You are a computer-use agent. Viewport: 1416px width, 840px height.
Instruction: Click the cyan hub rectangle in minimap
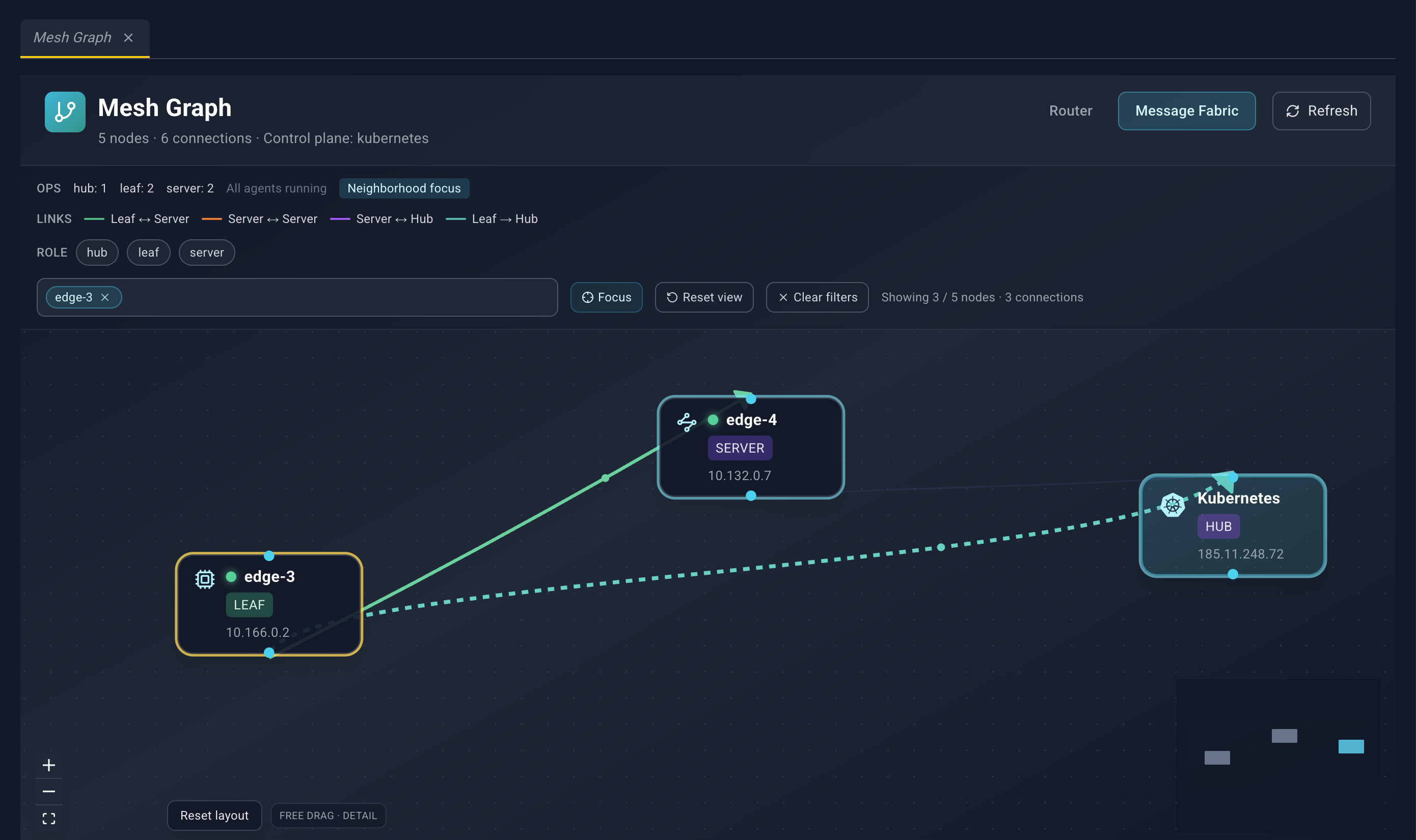1350,746
